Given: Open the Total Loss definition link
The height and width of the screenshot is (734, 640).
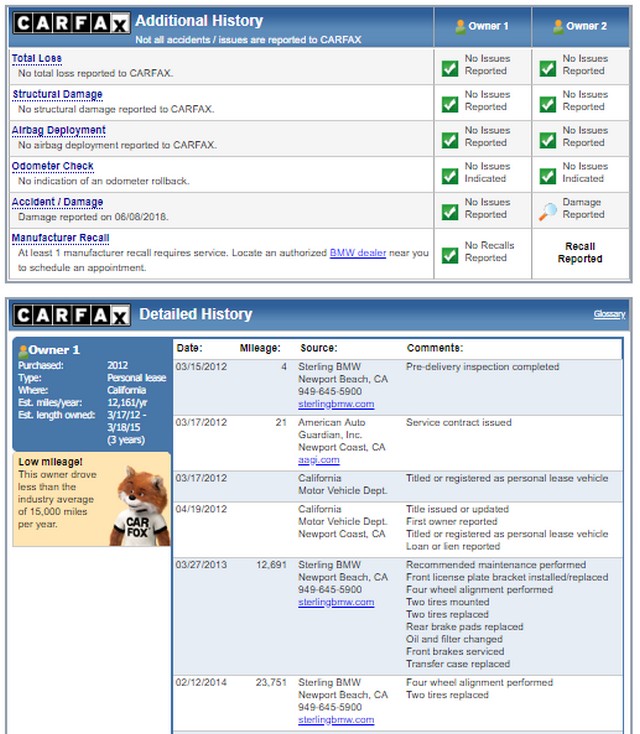Looking at the screenshot, I should coord(37,59).
